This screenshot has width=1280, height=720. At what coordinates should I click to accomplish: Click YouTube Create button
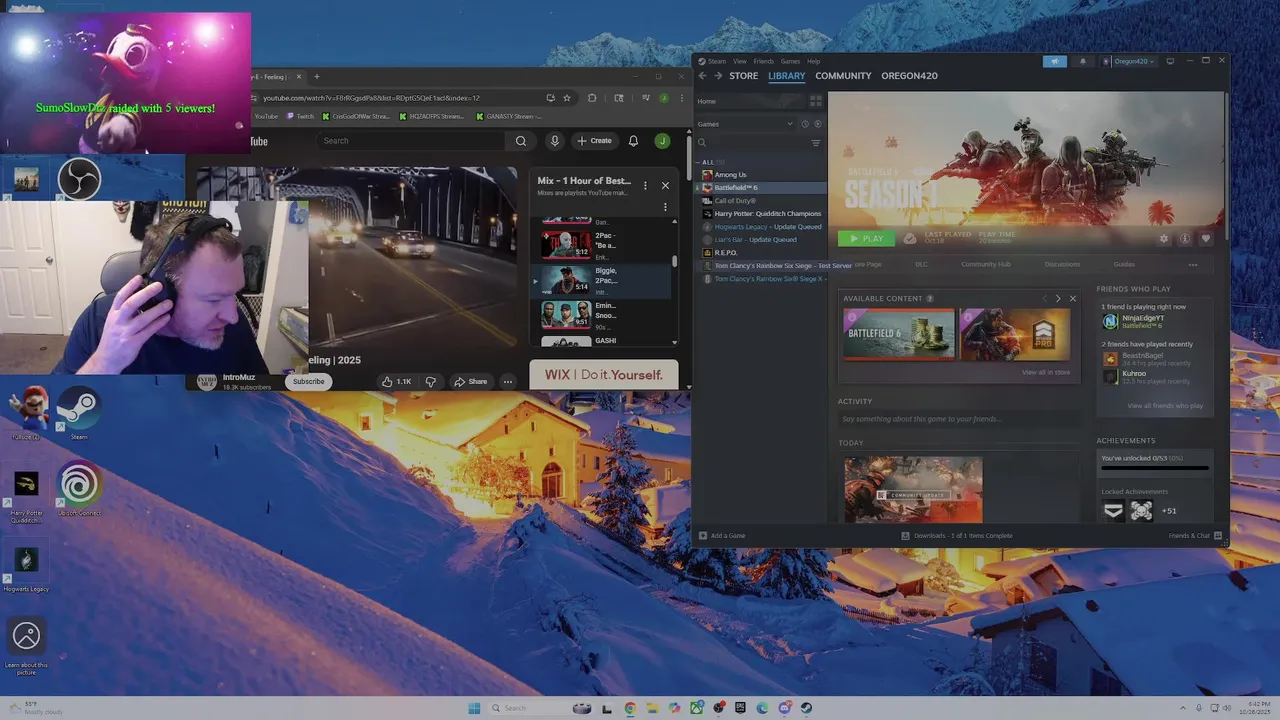594,141
